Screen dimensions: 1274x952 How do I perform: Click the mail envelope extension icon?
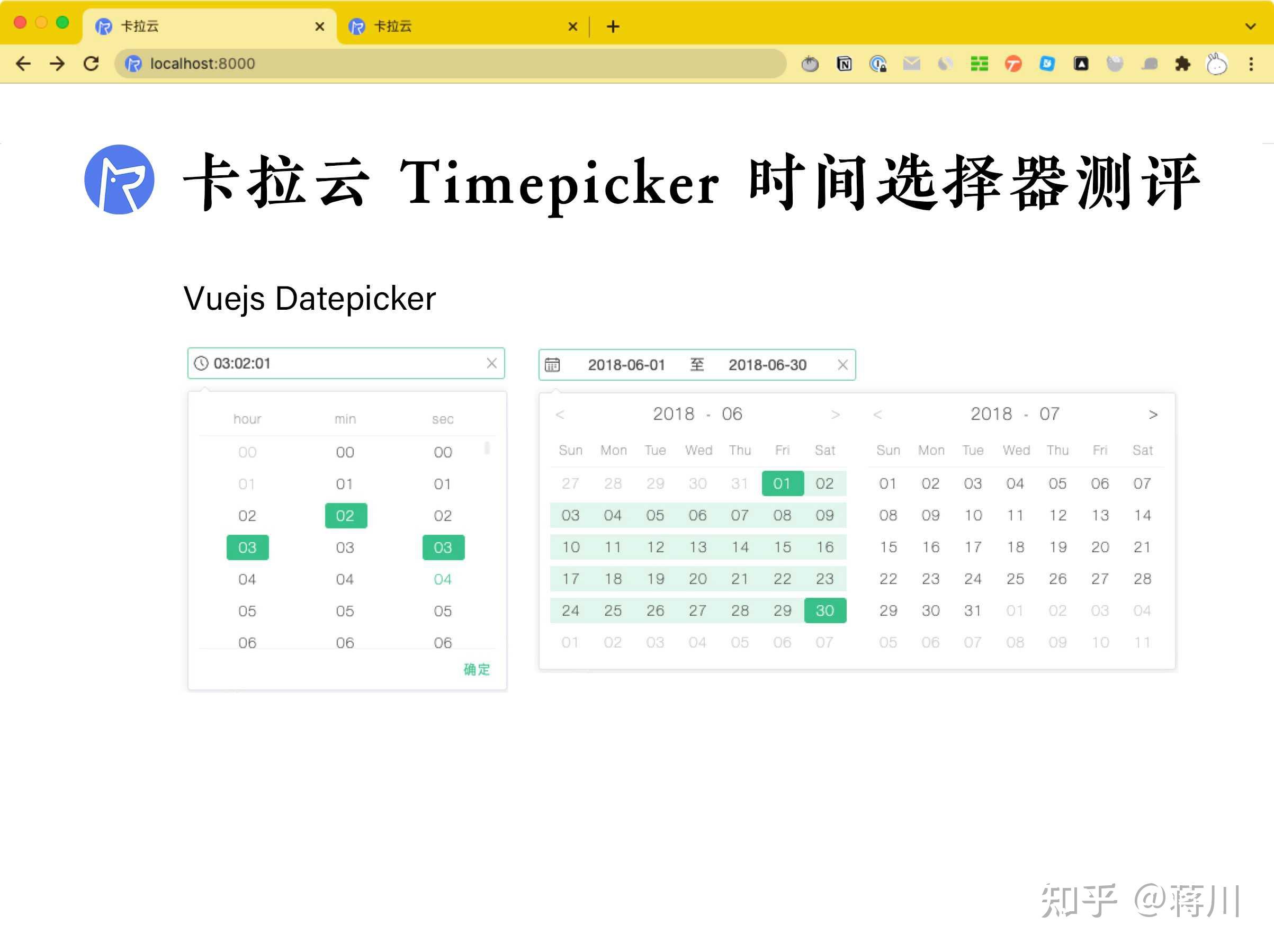912,64
